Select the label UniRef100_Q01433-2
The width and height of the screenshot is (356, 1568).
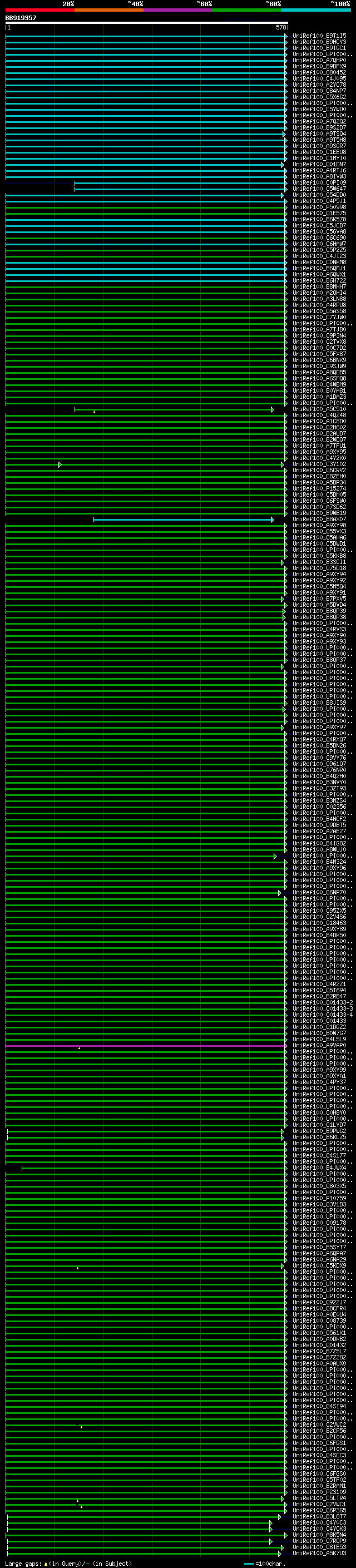(323, 1002)
